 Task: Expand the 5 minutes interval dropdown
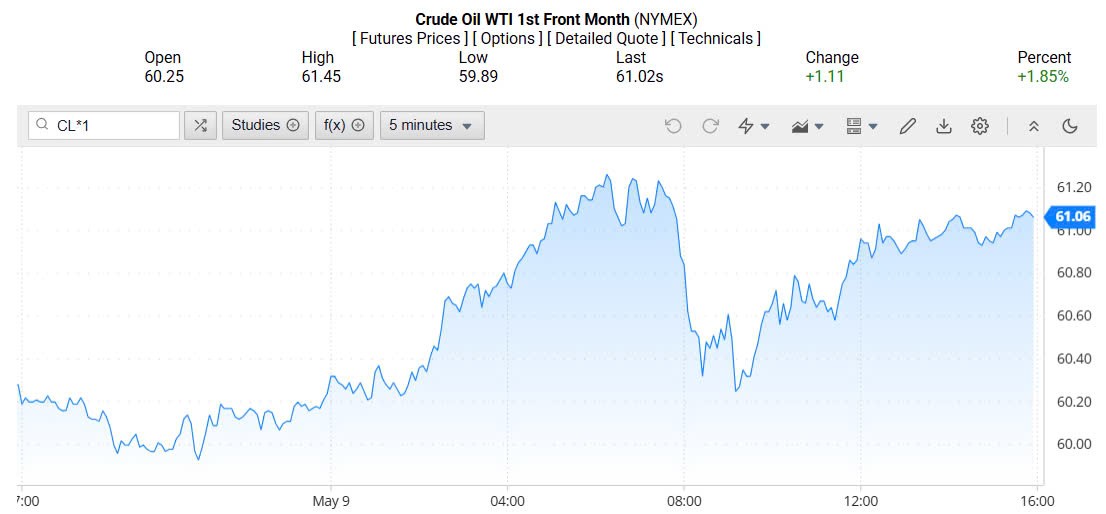click(x=432, y=125)
